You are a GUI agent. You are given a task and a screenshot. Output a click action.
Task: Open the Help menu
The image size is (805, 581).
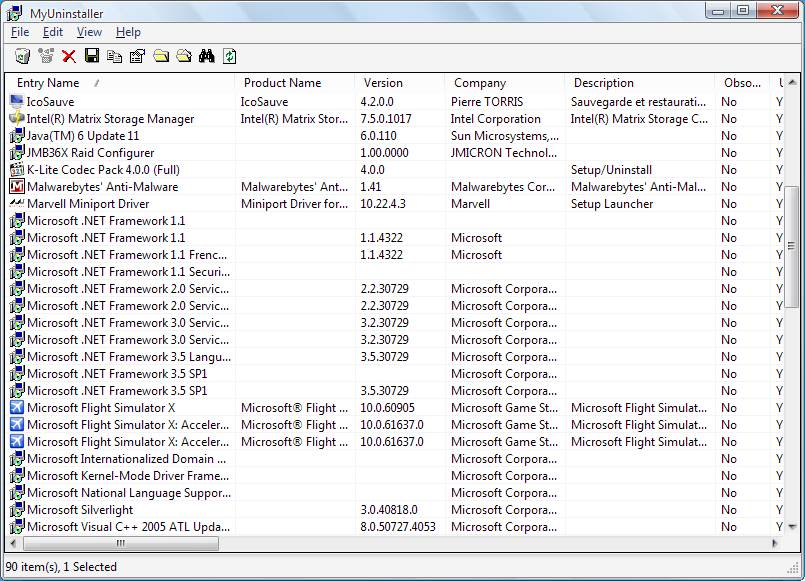point(128,32)
